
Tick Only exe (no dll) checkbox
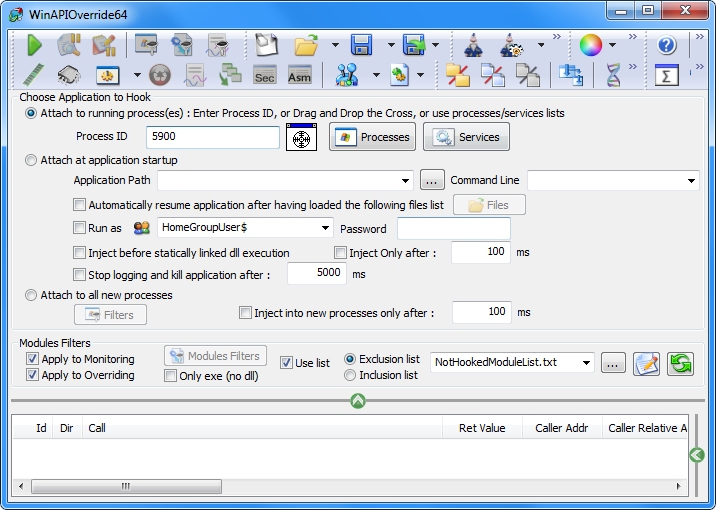point(170,376)
